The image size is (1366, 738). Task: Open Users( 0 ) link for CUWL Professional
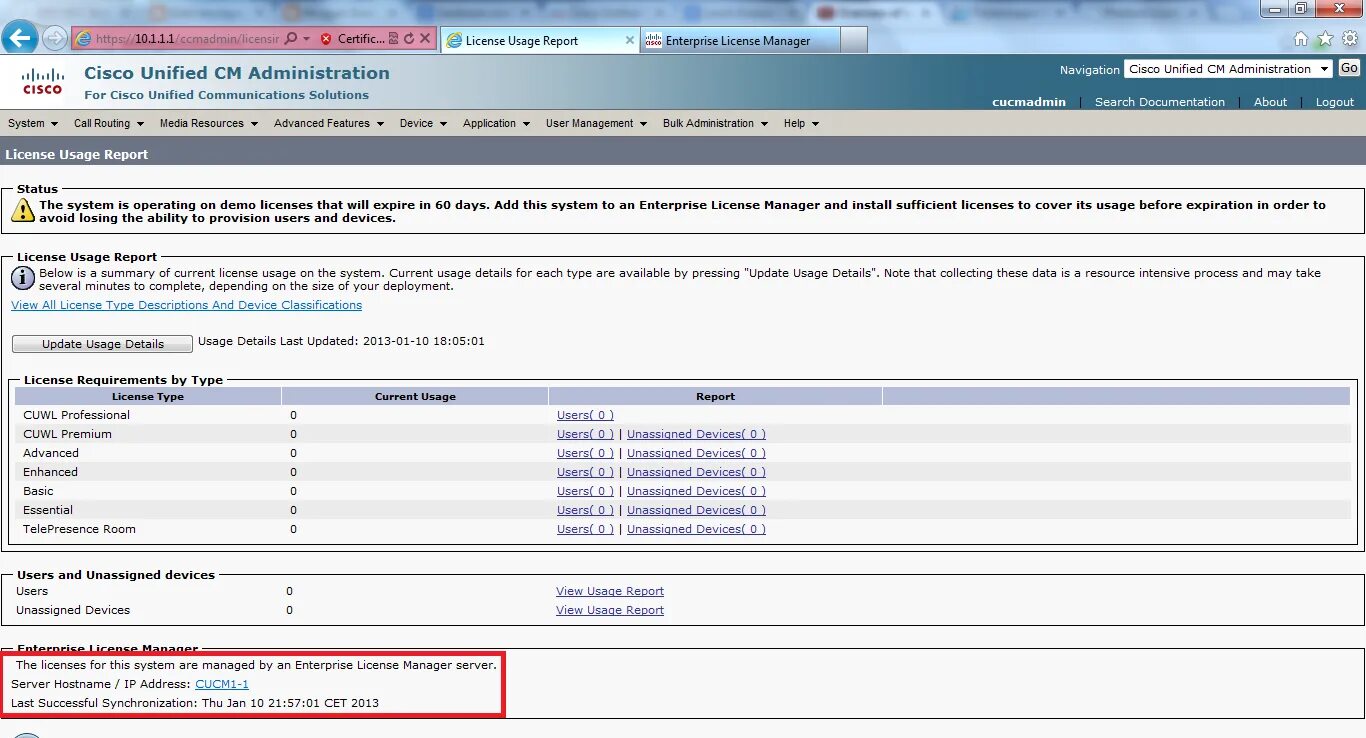pos(585,415)
